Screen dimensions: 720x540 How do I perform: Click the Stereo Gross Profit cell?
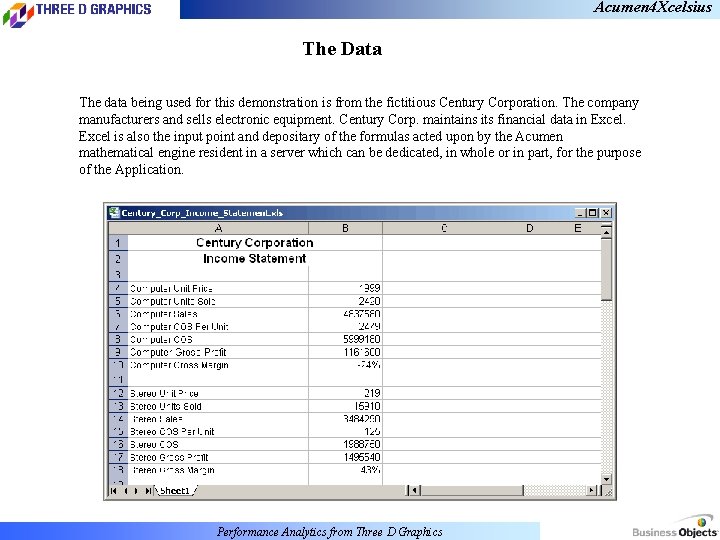point(218,457)
